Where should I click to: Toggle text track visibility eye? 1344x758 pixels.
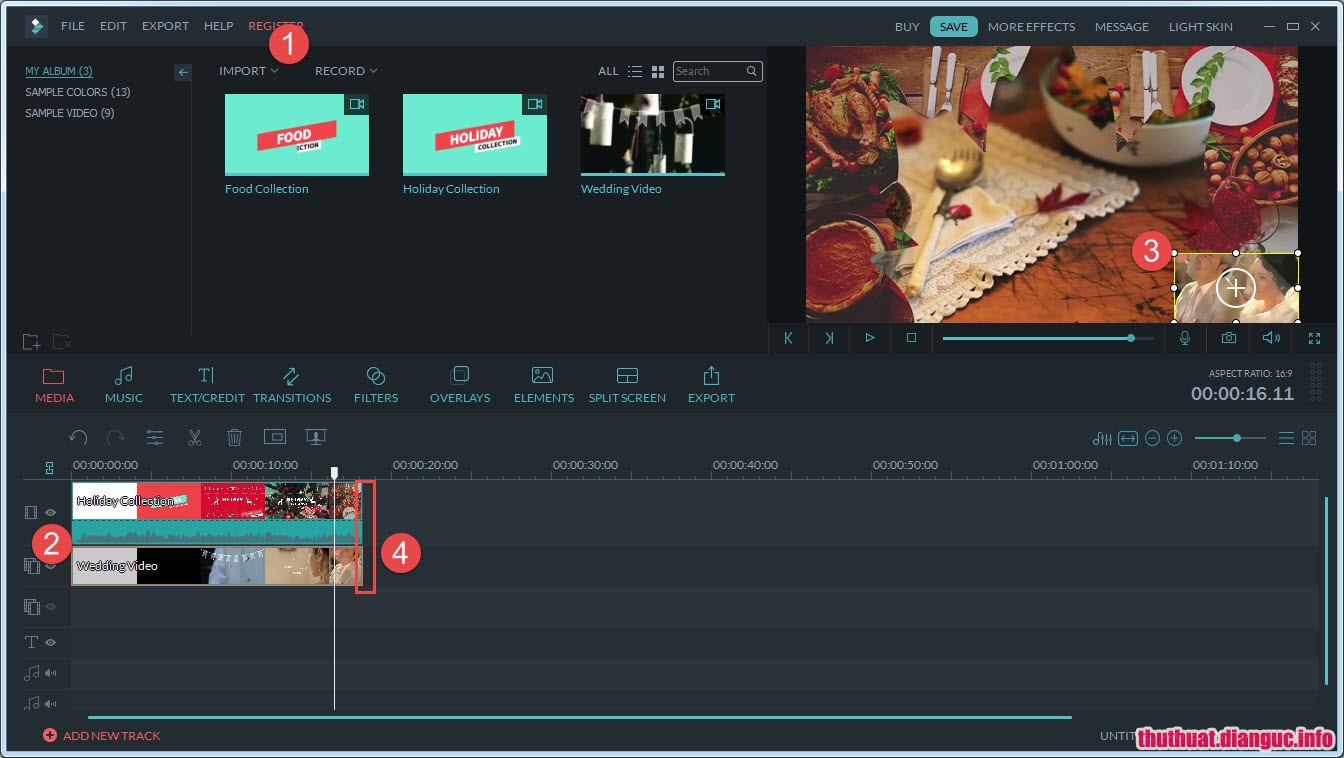point(51,642)
